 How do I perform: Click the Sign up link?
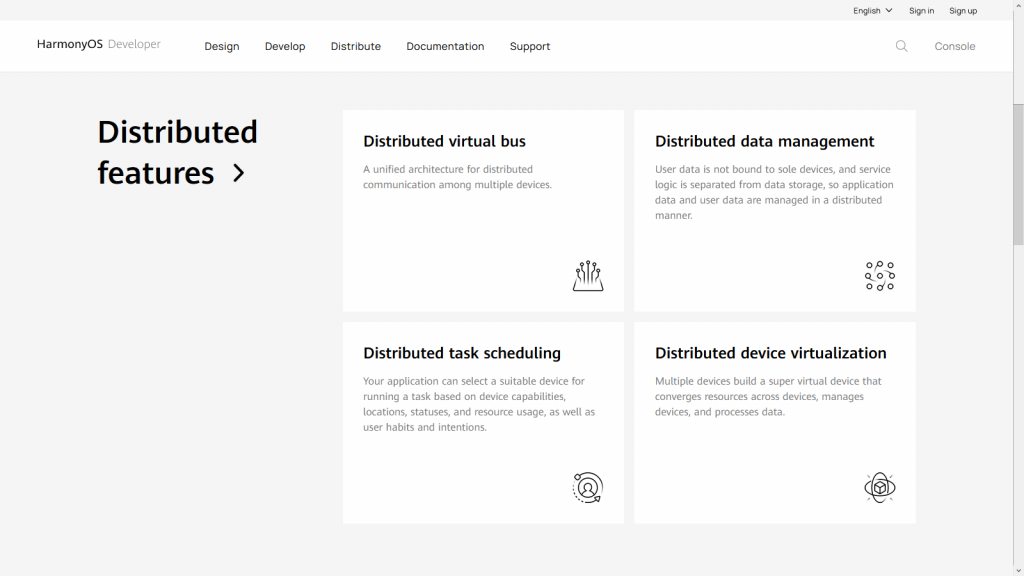tap(963, 10)
